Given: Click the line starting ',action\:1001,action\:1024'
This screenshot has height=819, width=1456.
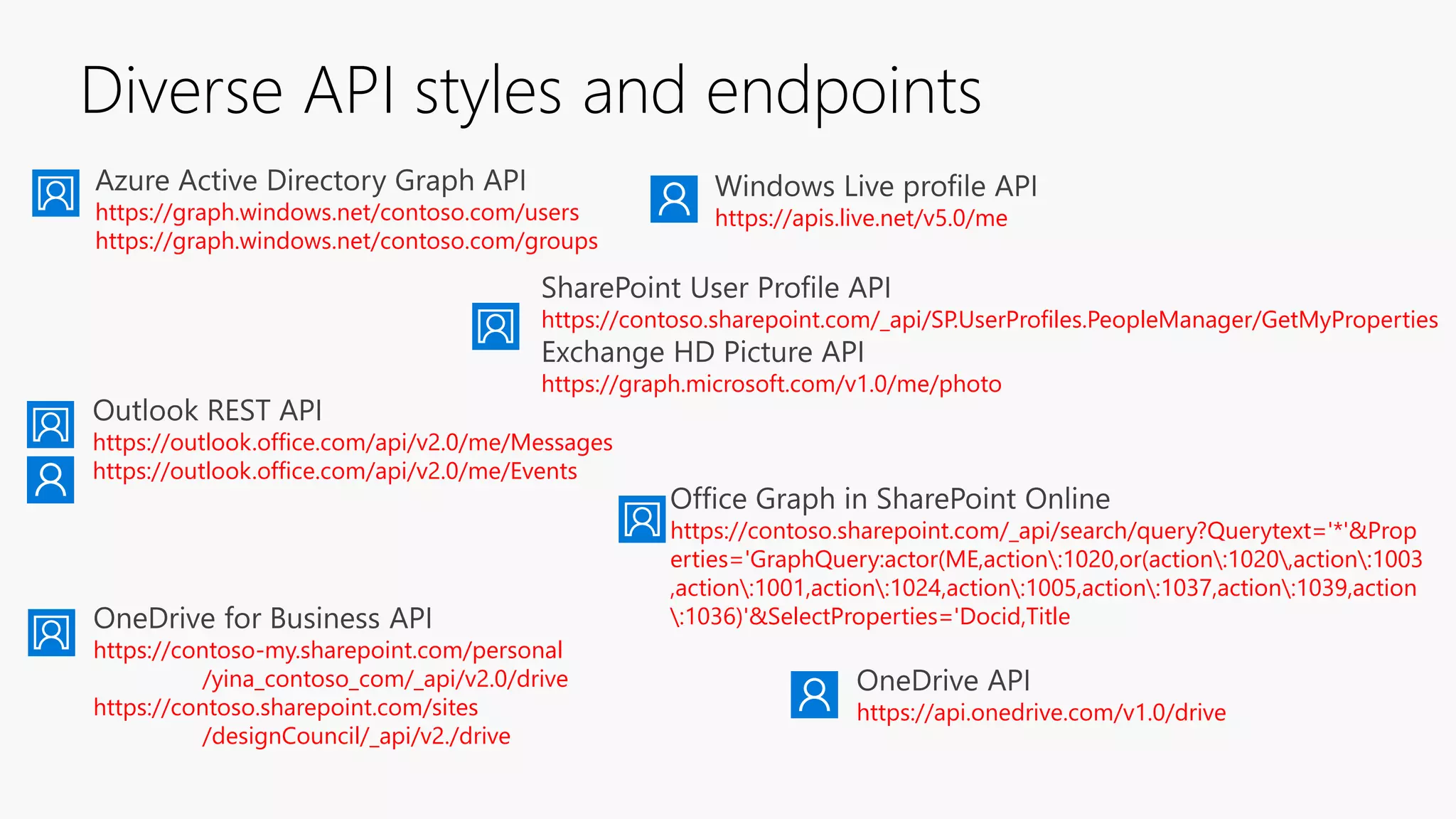Looking at the screenshot, I should click(x=1044, y=588).
